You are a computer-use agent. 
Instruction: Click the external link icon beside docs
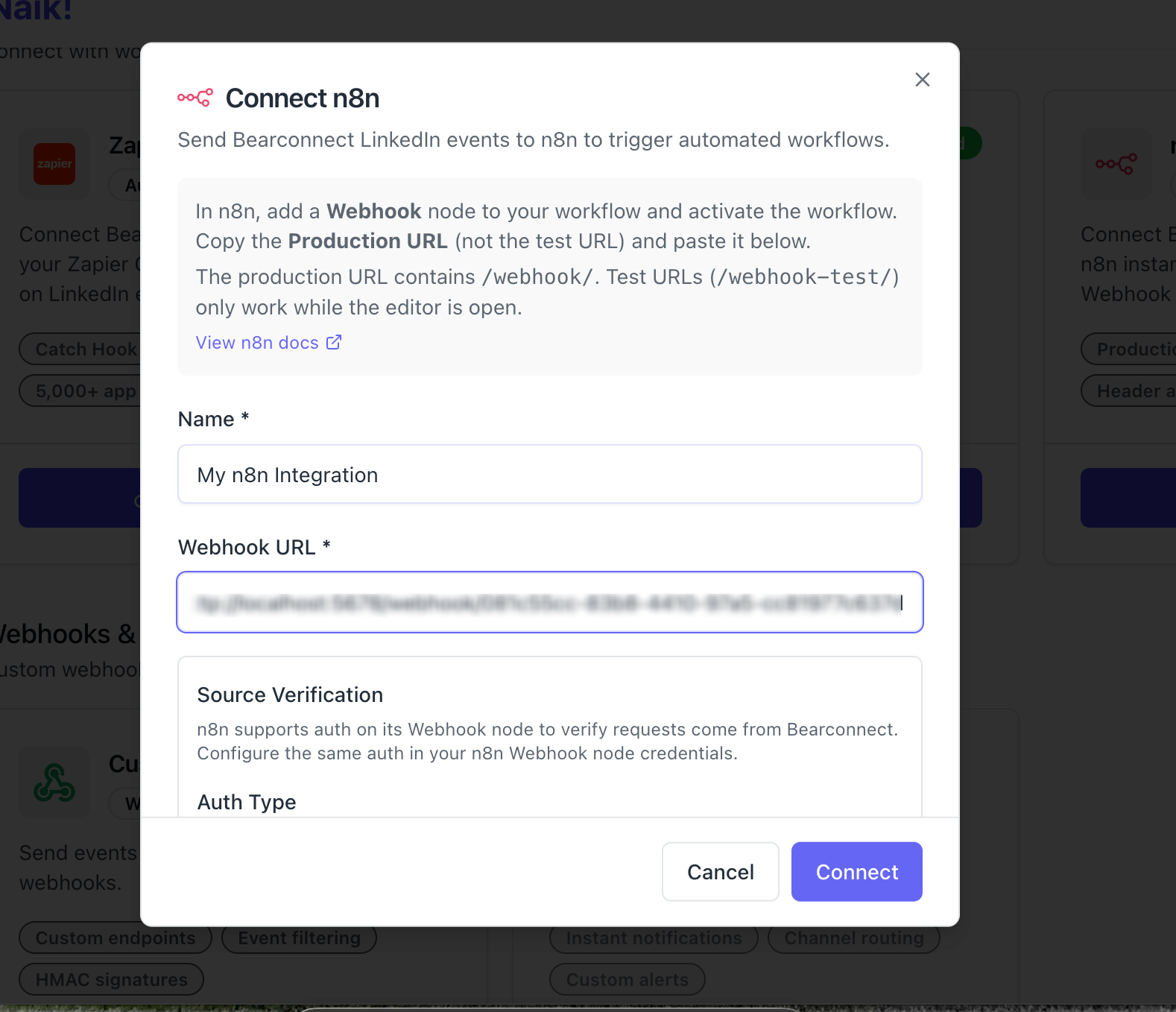(x=334, y=343)
